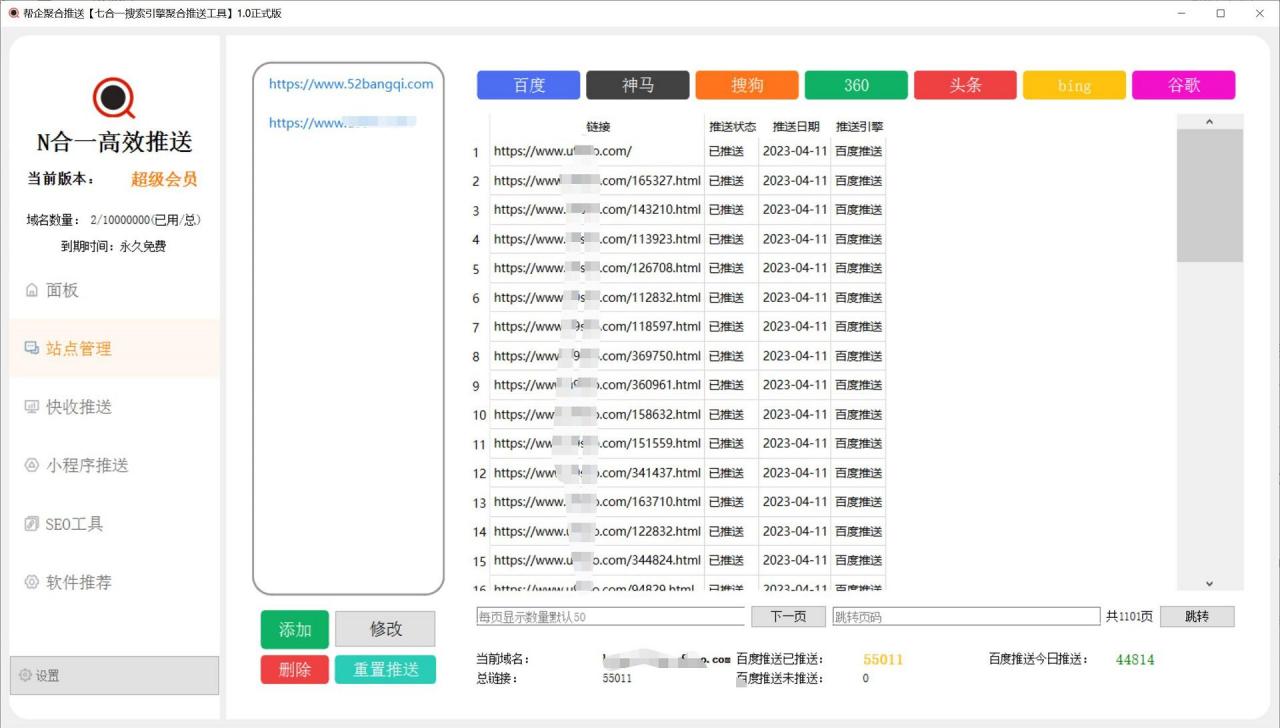Switch to the 神马 engine tab

[638, 85]
